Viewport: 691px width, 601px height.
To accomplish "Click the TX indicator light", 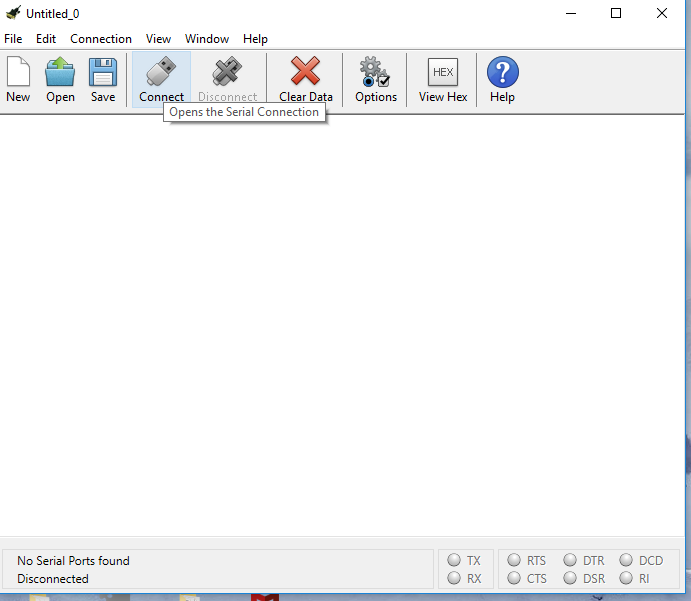I will [454, 561].
